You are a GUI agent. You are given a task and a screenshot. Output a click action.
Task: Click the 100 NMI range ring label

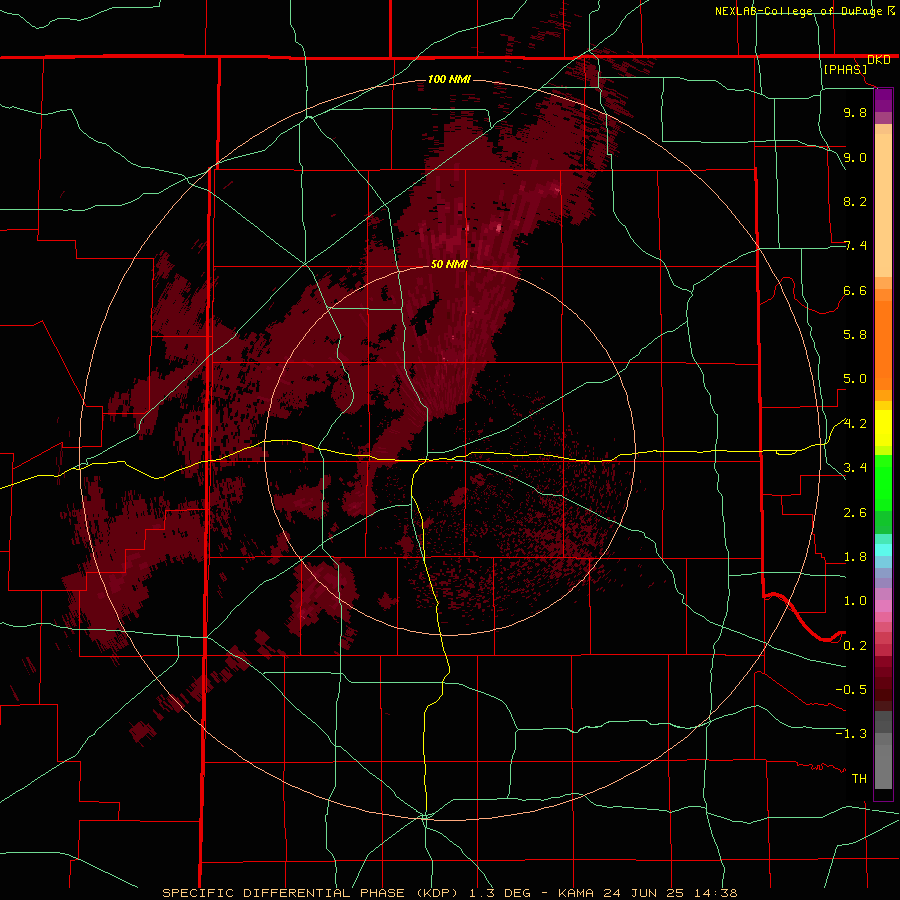[x=449, y=79]
